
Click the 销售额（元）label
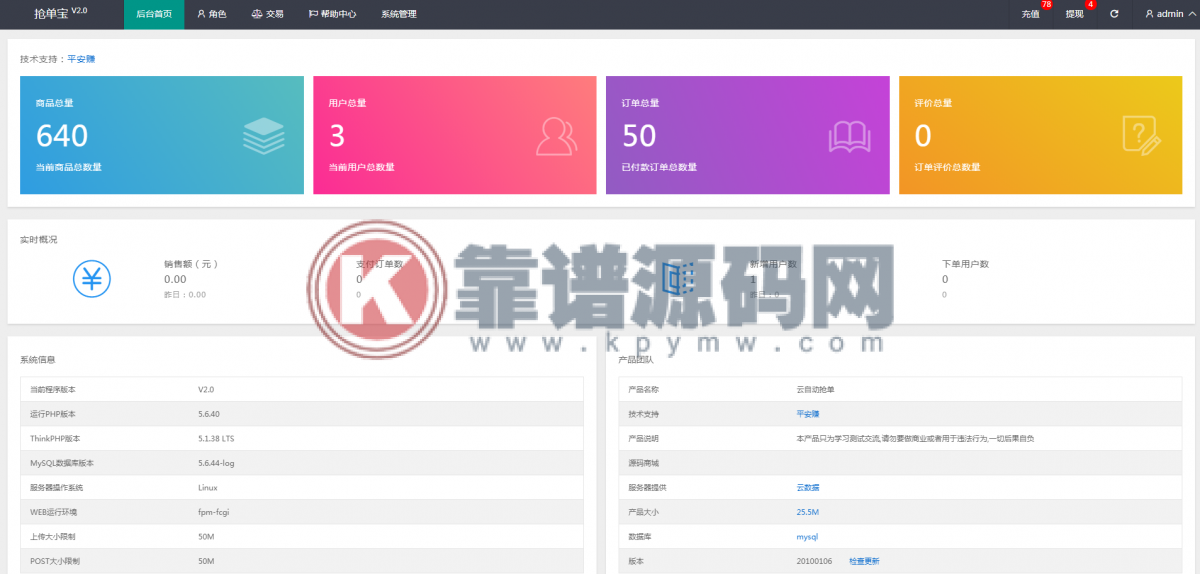191,264
